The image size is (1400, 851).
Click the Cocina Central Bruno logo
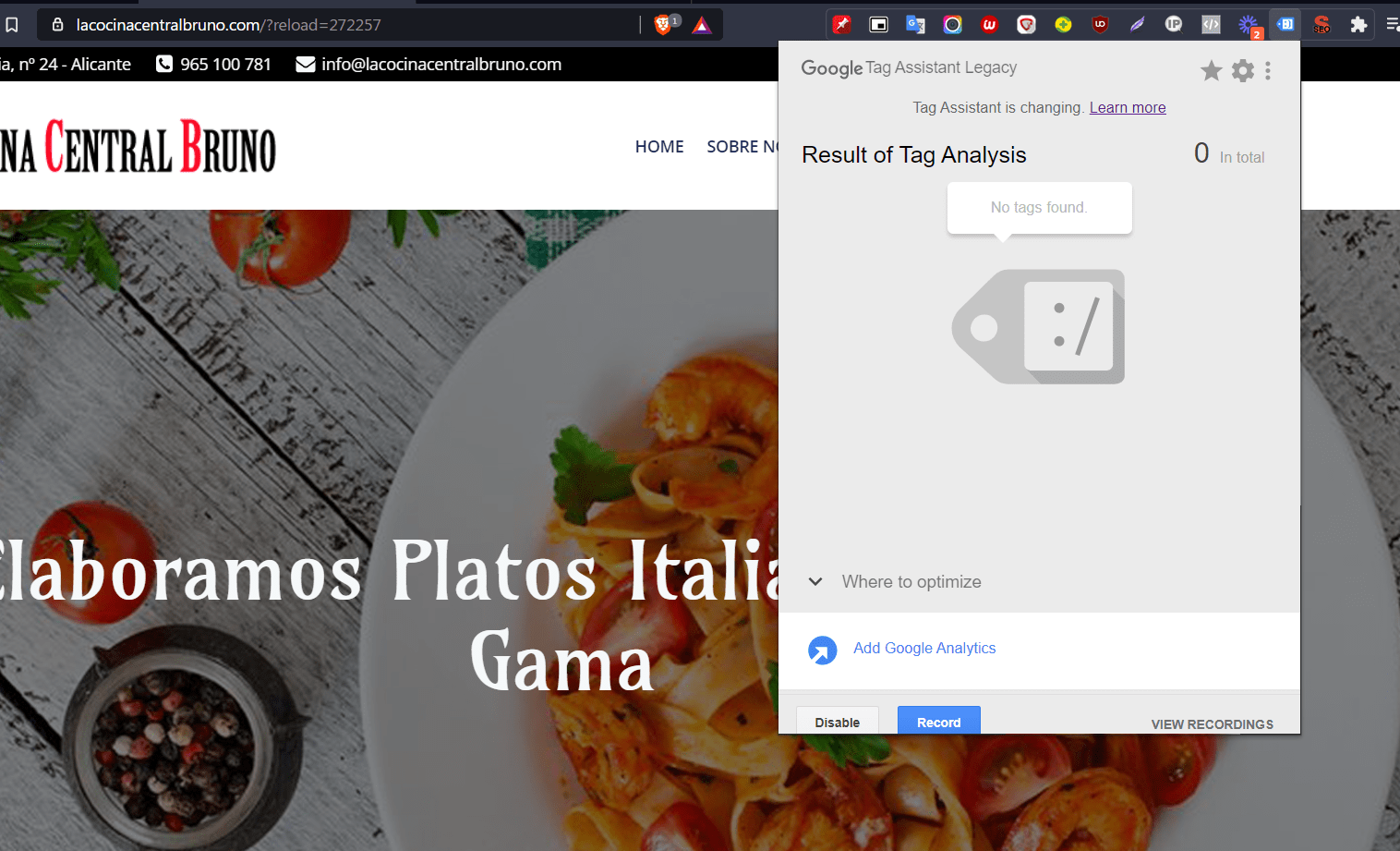[x=139, y=147]
